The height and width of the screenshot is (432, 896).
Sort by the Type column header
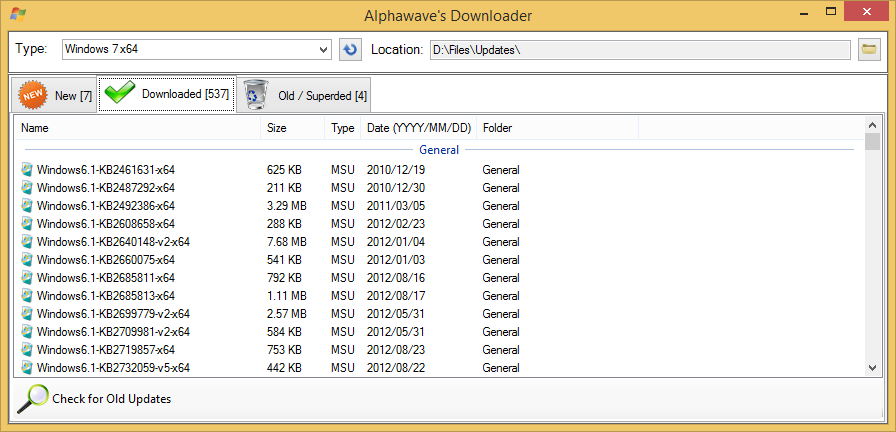point(343,128)
